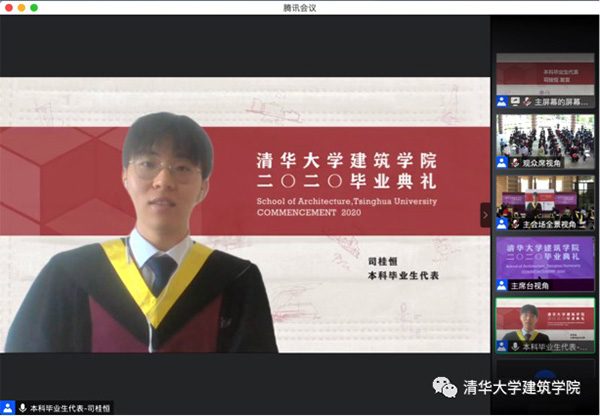The height and width of the screenshot is (416, 600).
Task: Click the muted microphone icon beside 观众席视角
Action: [x=515, y=163]
